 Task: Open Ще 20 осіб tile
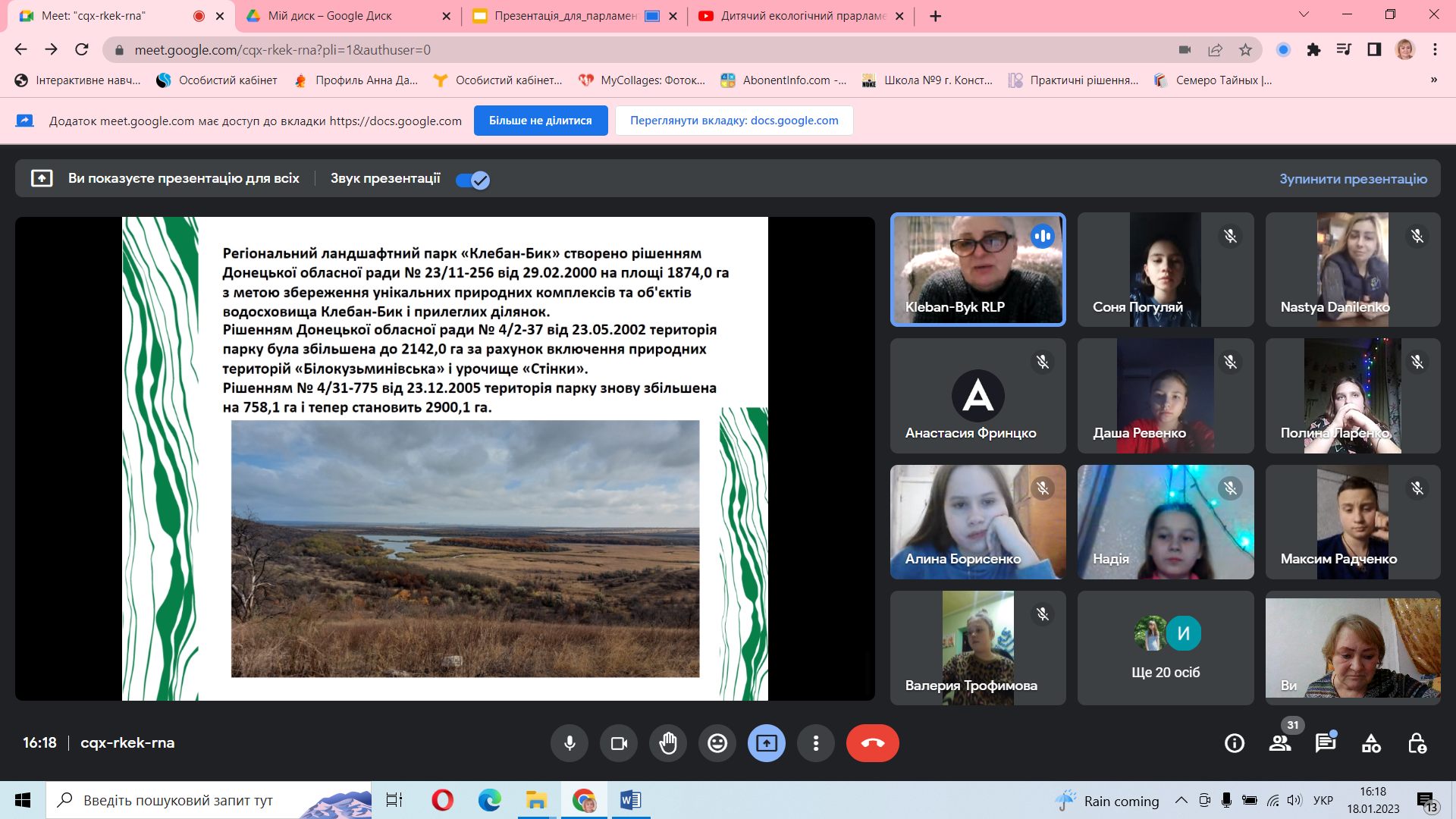1166,648
